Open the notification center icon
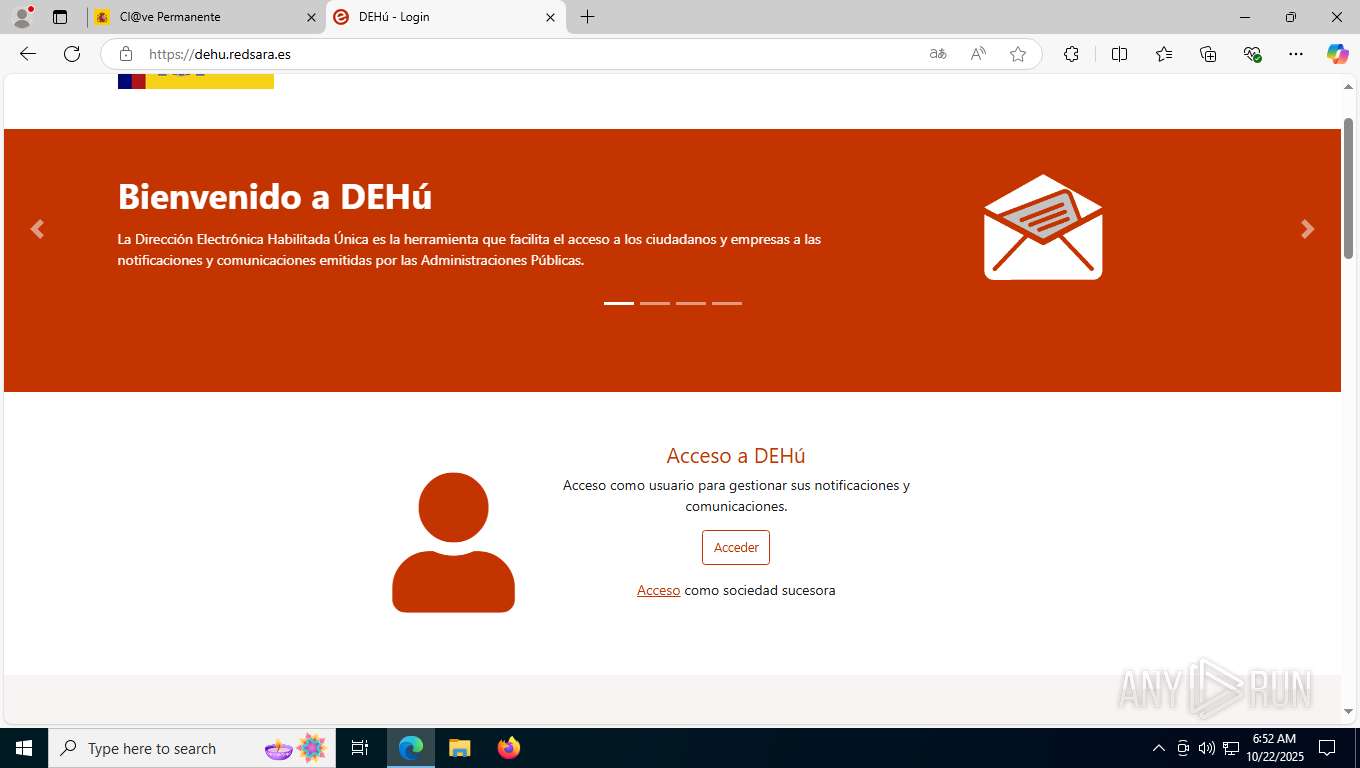 point(1327,748)
